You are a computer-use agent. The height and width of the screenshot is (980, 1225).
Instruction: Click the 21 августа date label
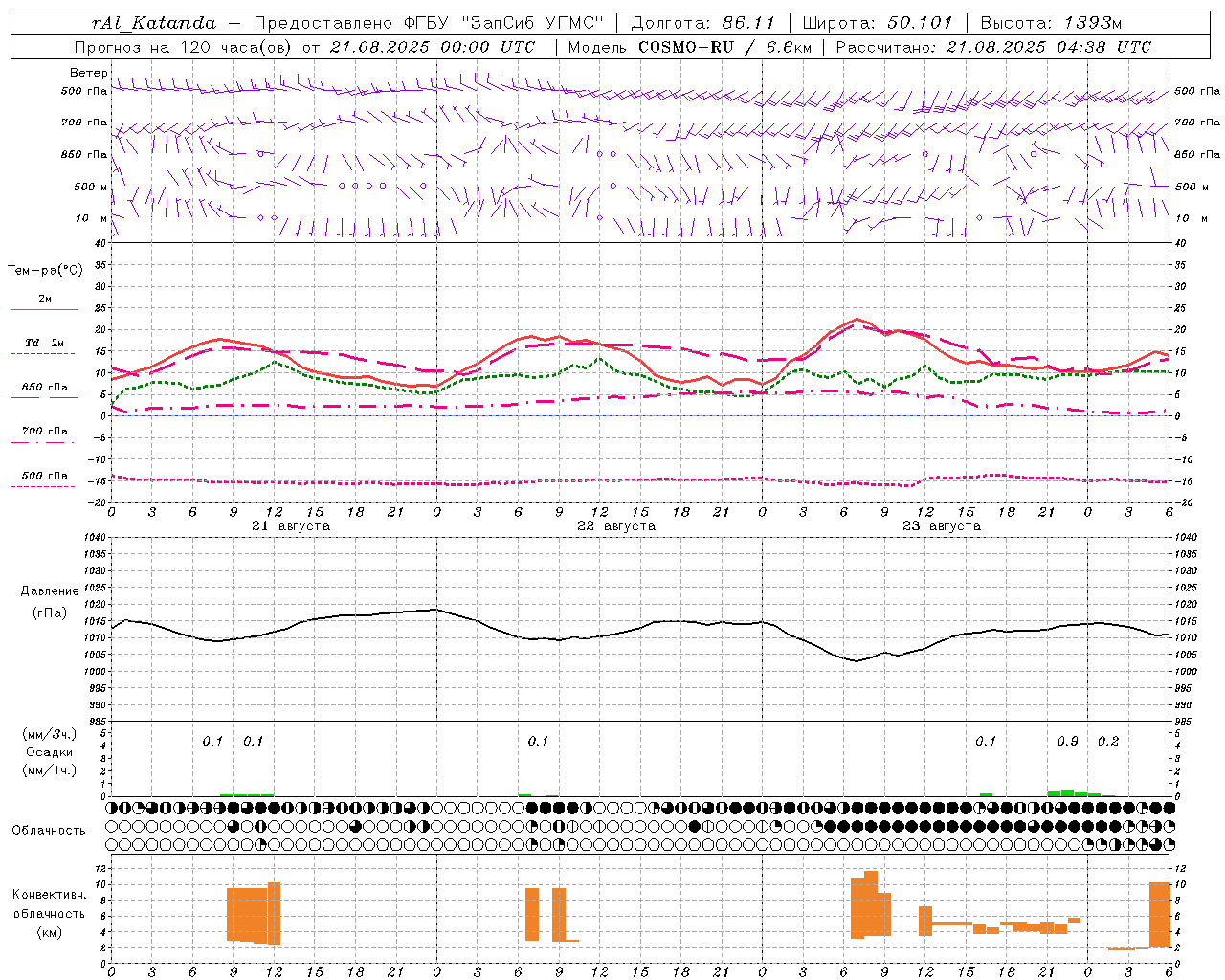pos(291,526)
